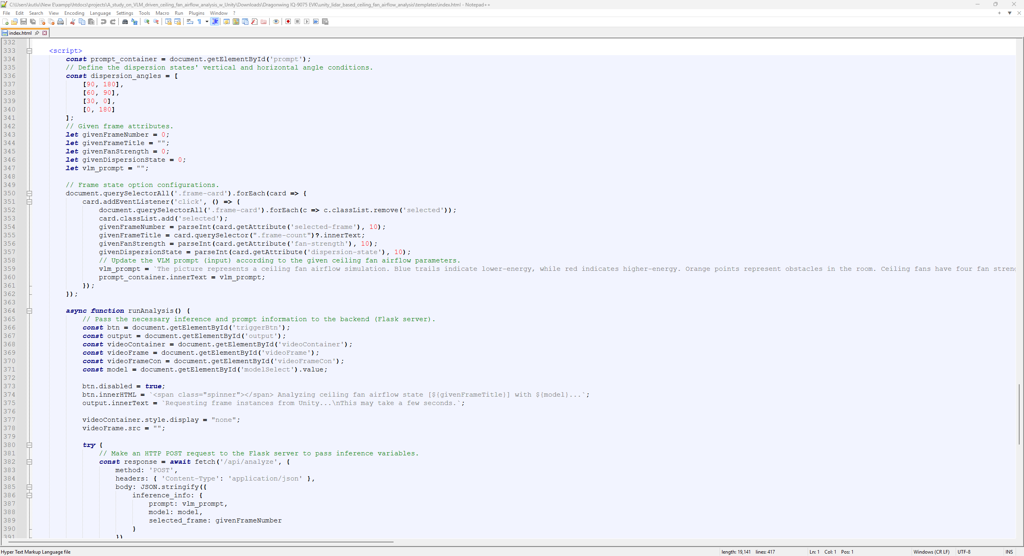Zoom in with the toolbar magnifier
The height and width of the screenshot is (556, 1024).
coord(147,22)
